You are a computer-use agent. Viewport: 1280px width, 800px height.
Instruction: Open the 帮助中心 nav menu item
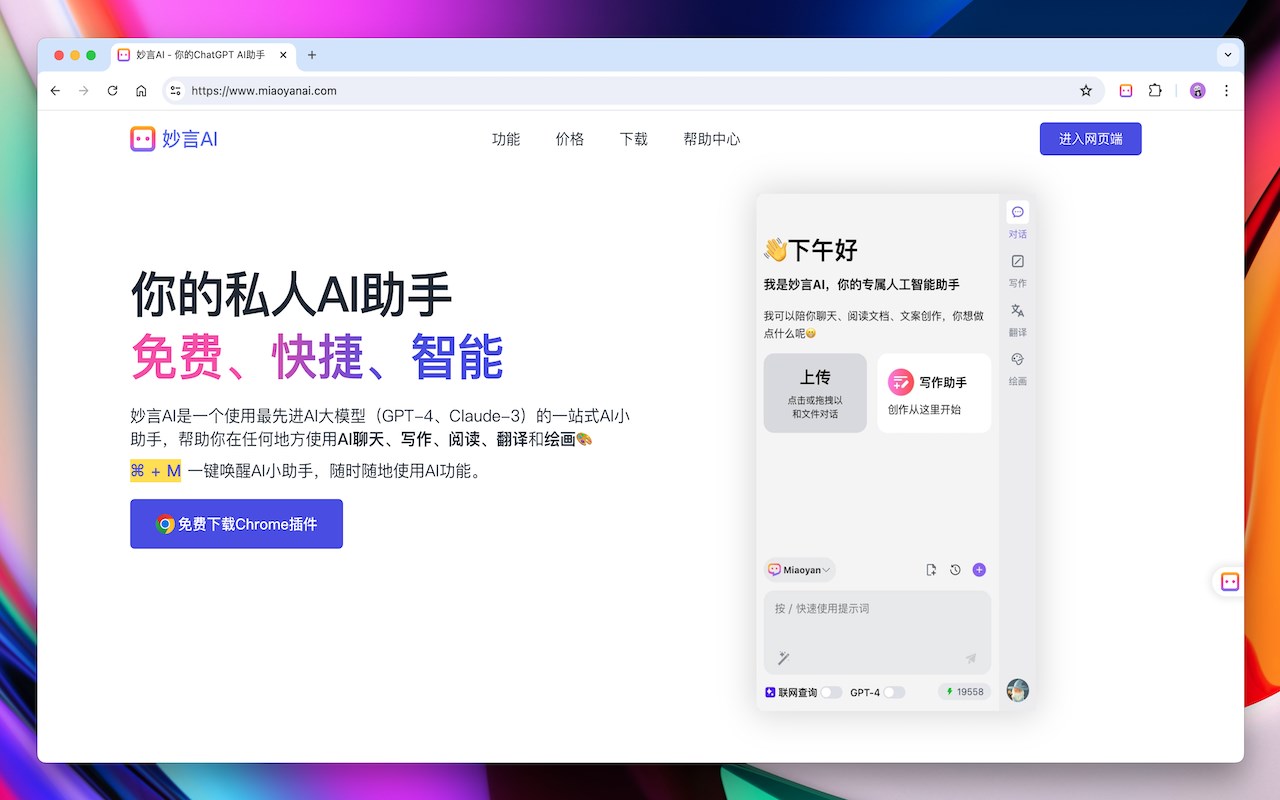point(712,139)
